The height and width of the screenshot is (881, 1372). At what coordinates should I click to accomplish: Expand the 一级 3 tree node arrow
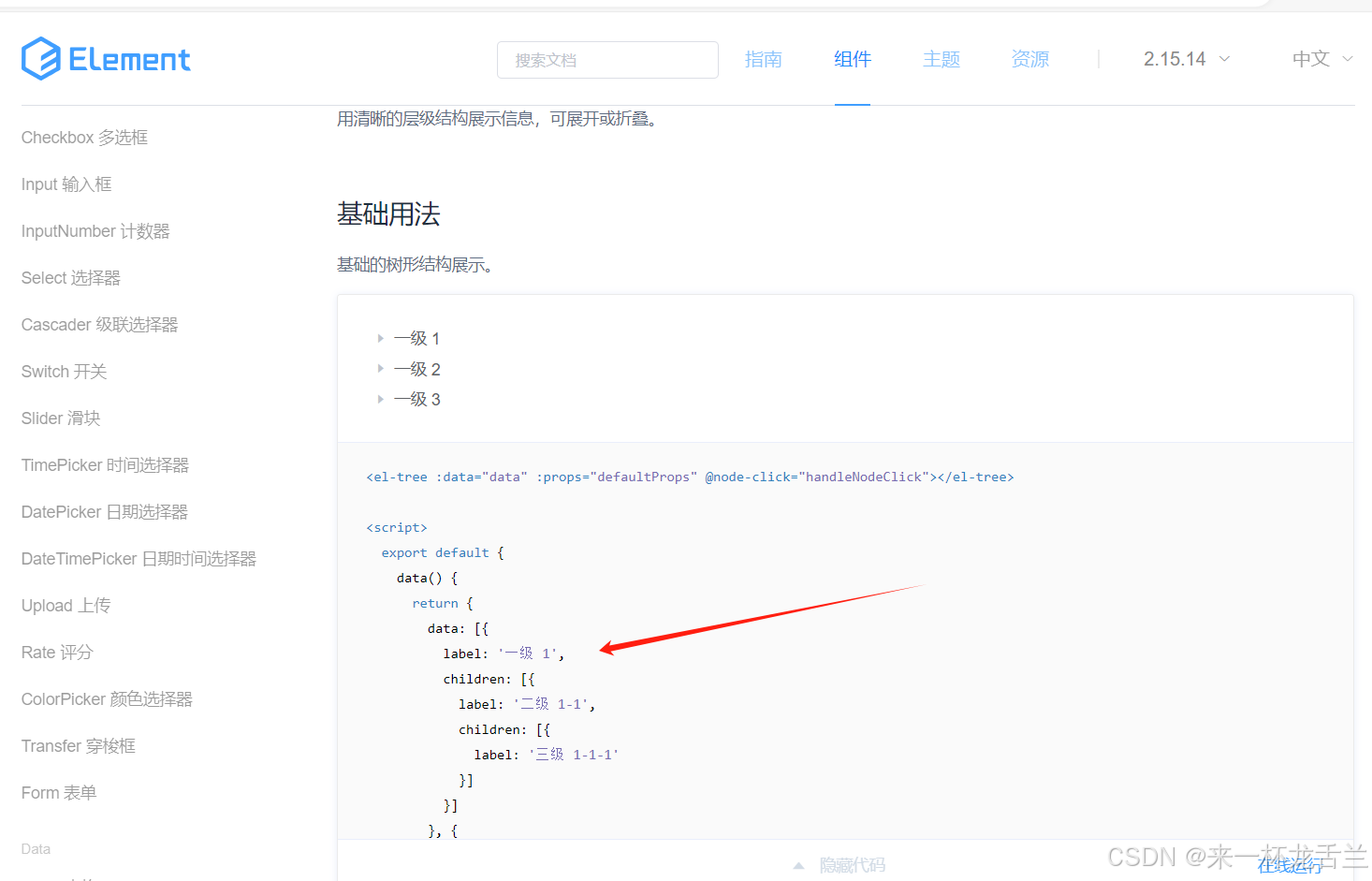(x=380, y=399)
